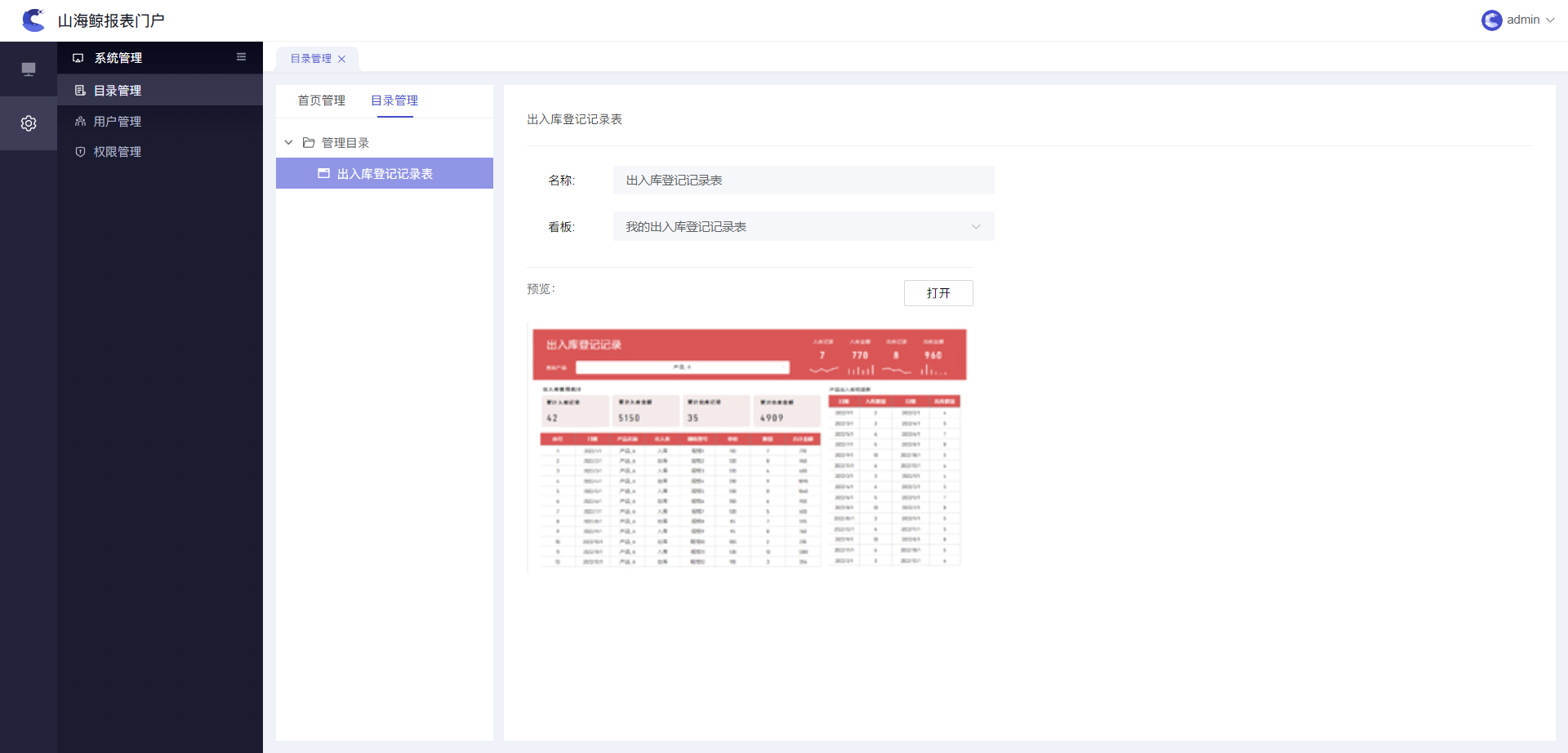Collapse the sidebar using the hamburger menu icon
The height and width of the screenshot is (753, 1568).
click(x=241, y=57)
